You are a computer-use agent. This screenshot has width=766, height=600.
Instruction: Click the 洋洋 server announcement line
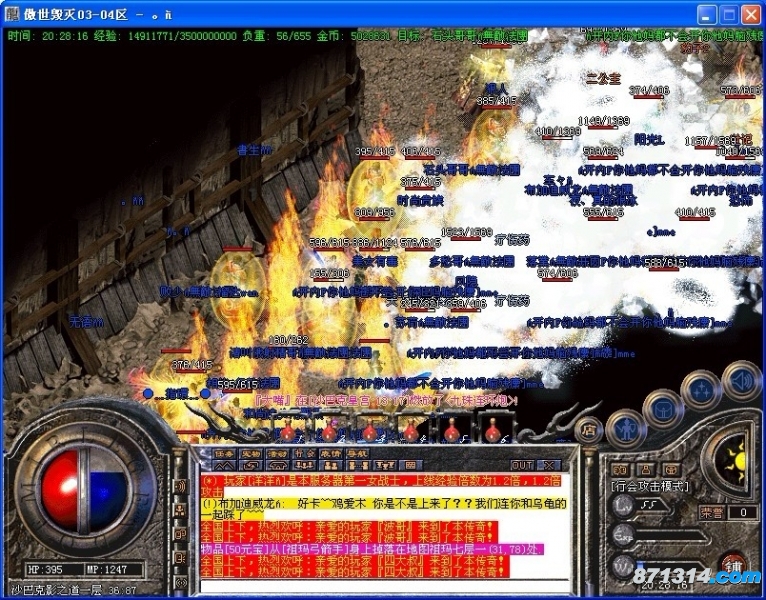click(x=381, y=486)
